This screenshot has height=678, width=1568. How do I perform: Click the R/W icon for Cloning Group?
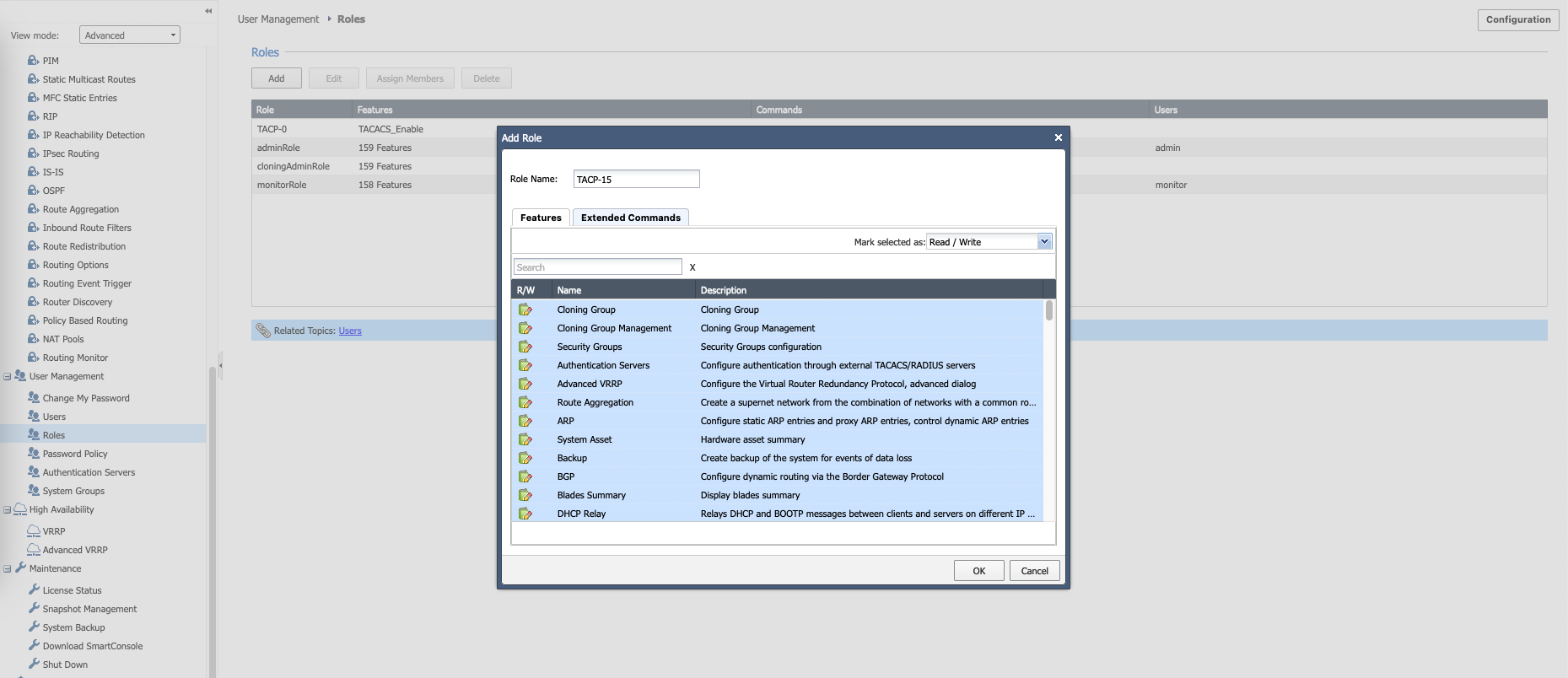coord(525,309)
